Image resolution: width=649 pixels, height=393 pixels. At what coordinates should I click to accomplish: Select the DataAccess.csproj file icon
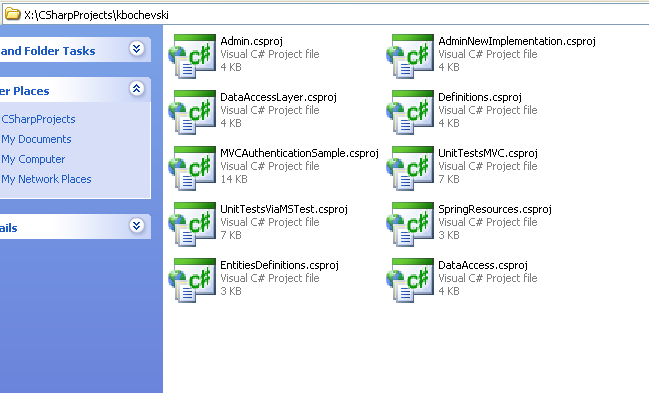(x=411, y=280)
